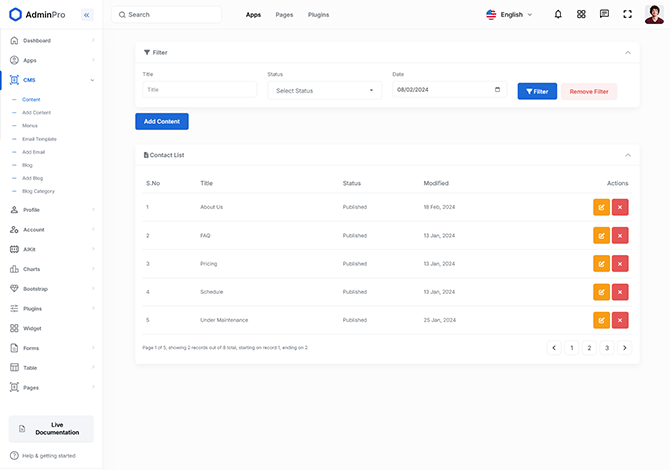
Task: Collapse the Contact List panel
Action: (x=627, y=155)
